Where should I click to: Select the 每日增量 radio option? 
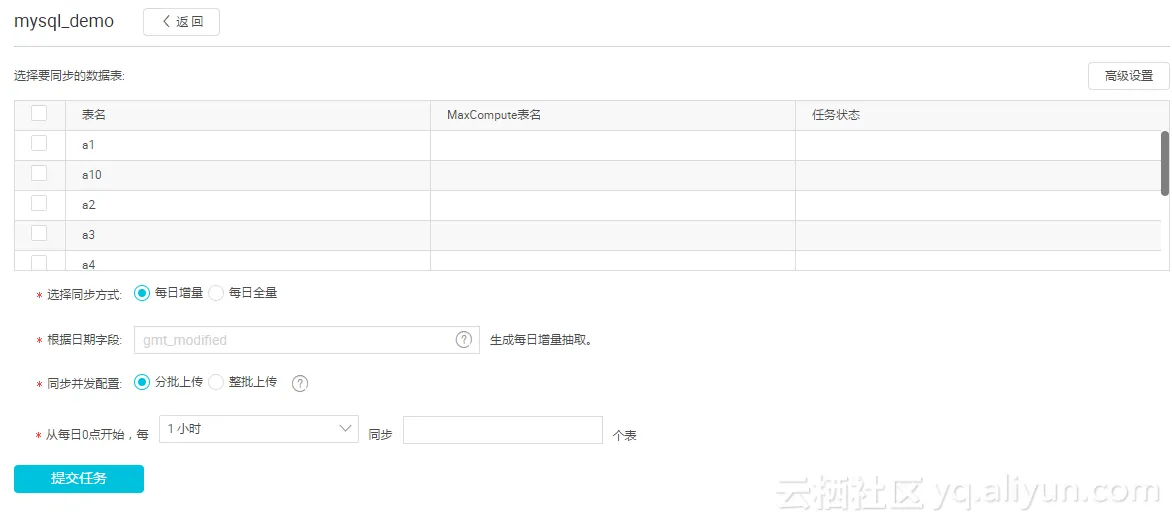(x=142, y=293)
